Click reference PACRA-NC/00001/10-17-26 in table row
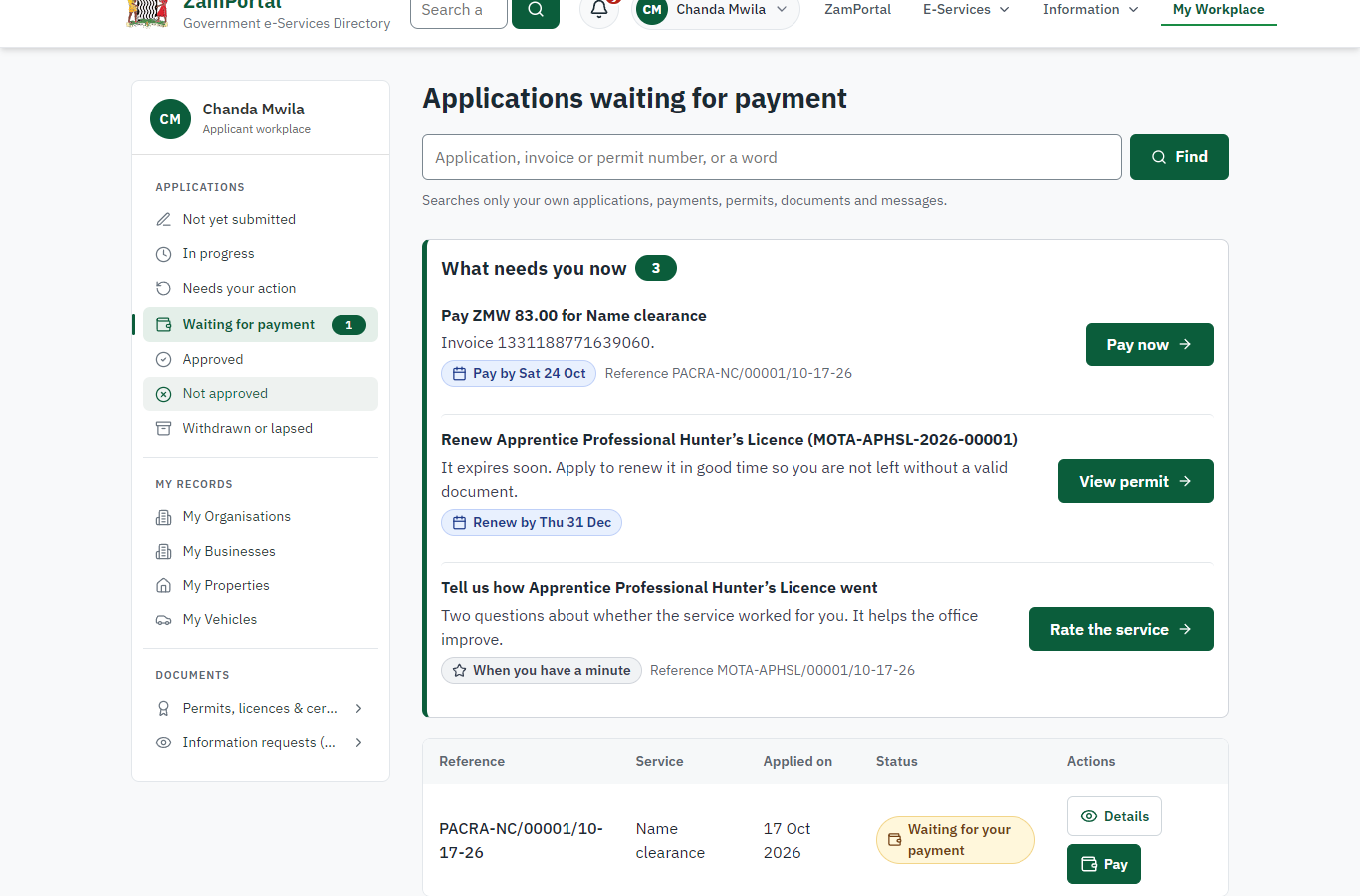The width and height of the screenshot is (1360, 896). [x=522, y=841]
